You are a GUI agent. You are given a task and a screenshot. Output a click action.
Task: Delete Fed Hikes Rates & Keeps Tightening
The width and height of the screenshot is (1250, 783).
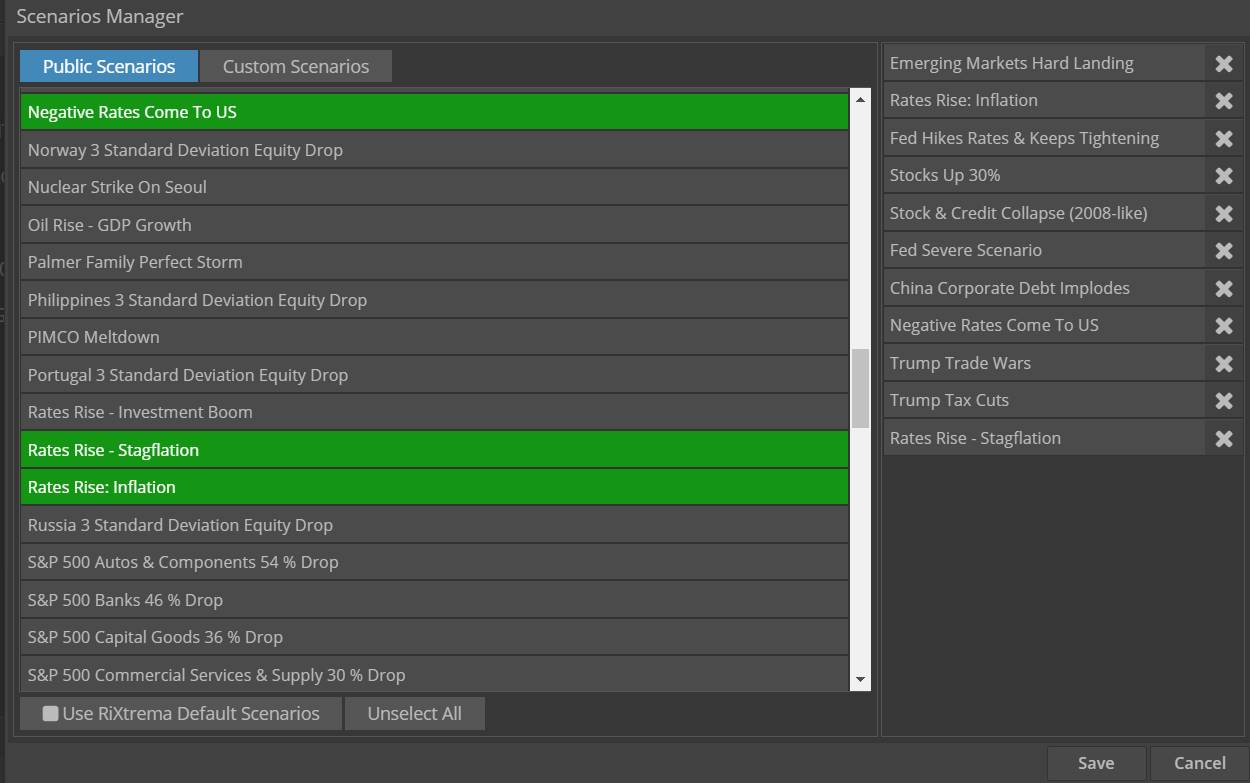point(1223,139)
